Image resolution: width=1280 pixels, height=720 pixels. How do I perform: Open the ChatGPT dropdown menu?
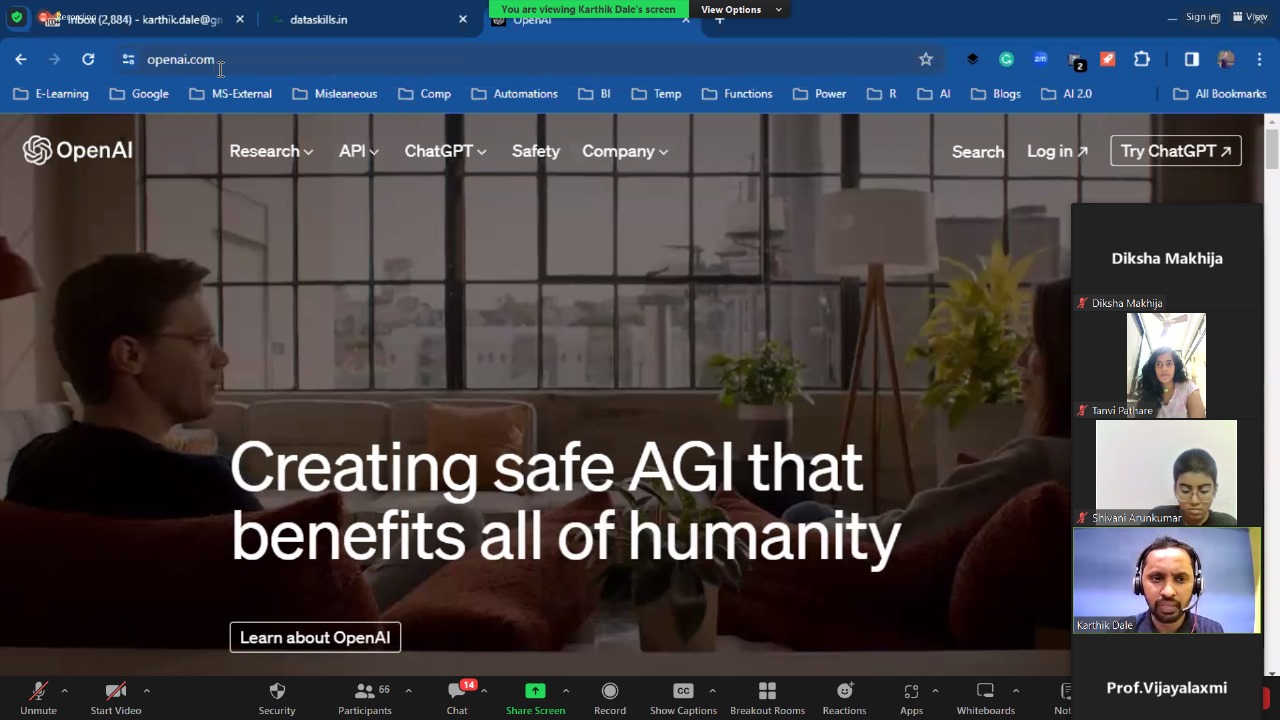[445, 151]
